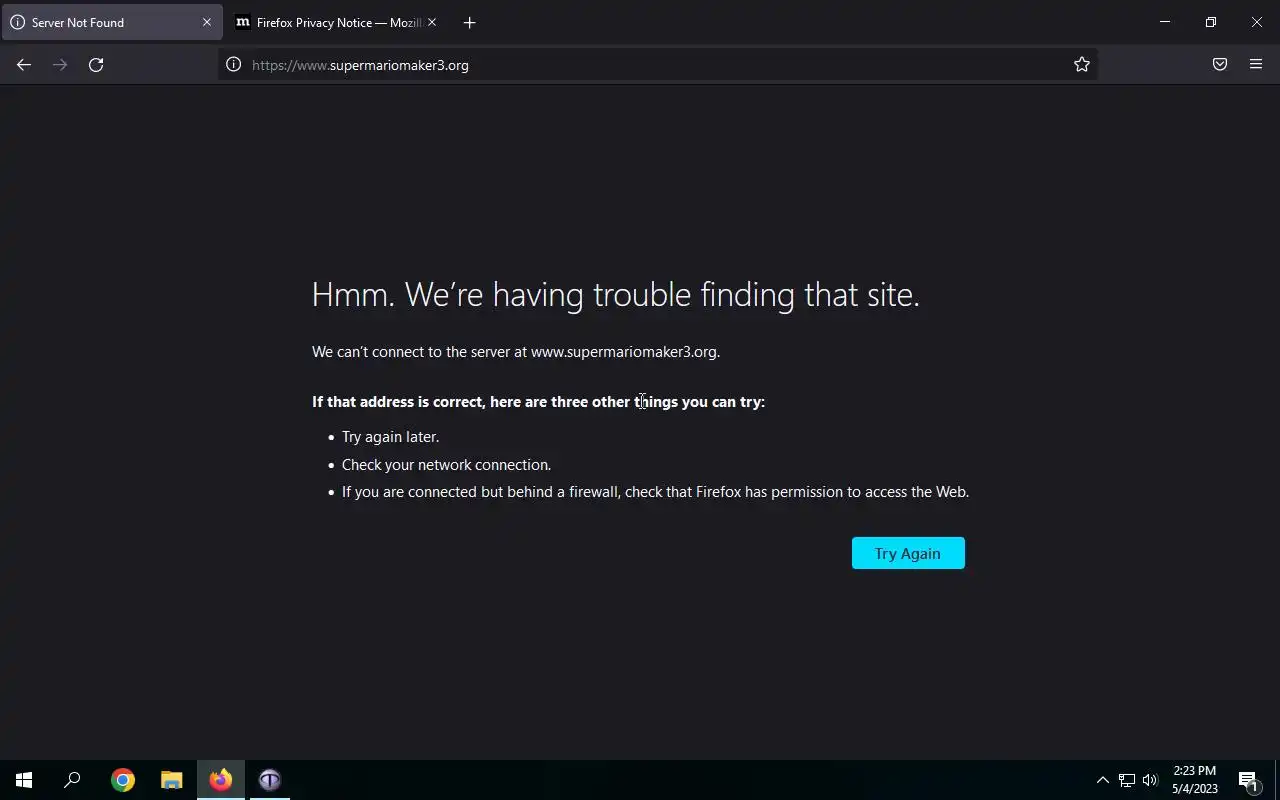
Task: Launch Google Chrome from taskbar
Action: pyautogui.click(x=123, y=780)
